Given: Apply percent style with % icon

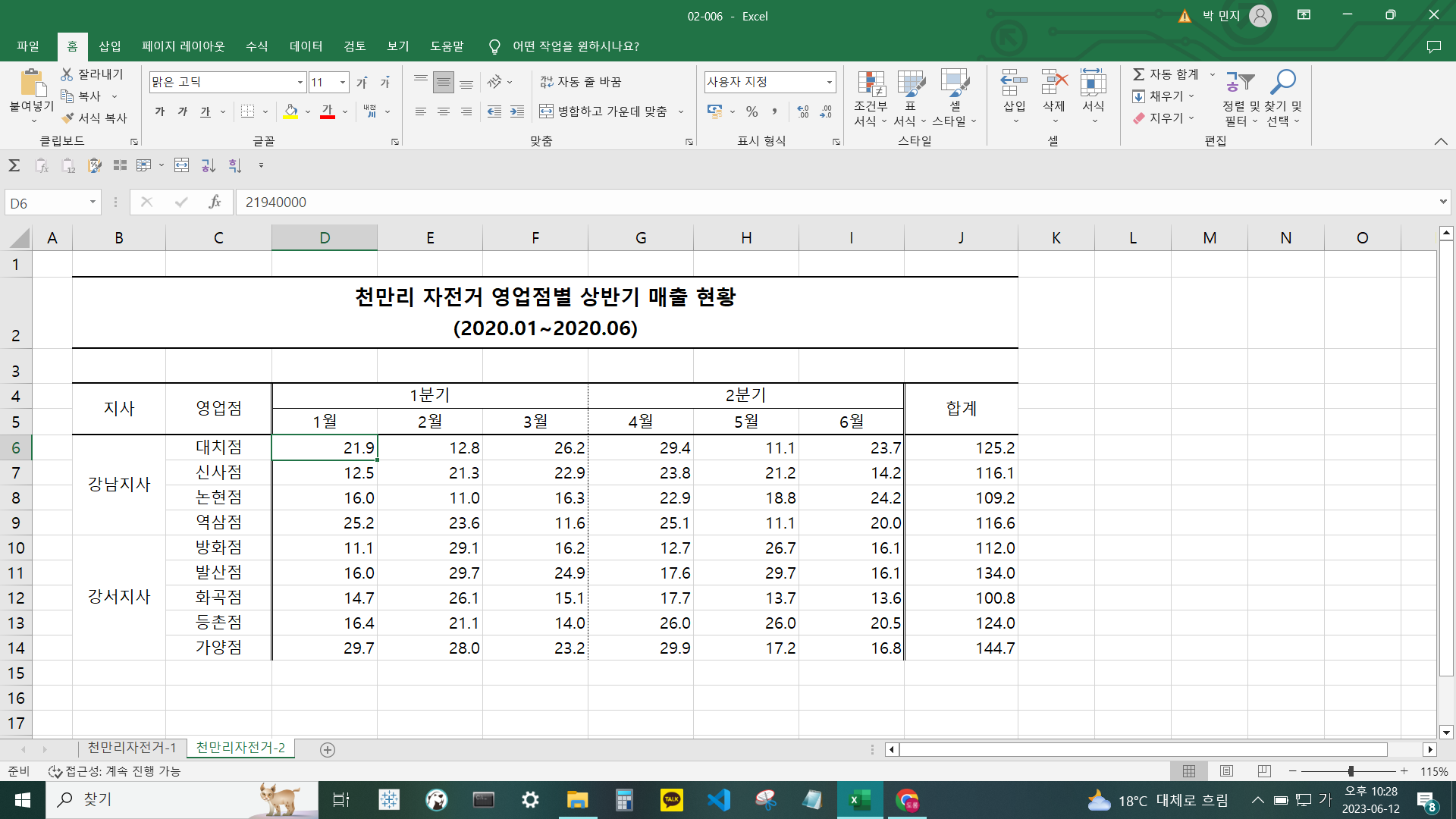Looking at the screenshot, I should pos(752,111).
